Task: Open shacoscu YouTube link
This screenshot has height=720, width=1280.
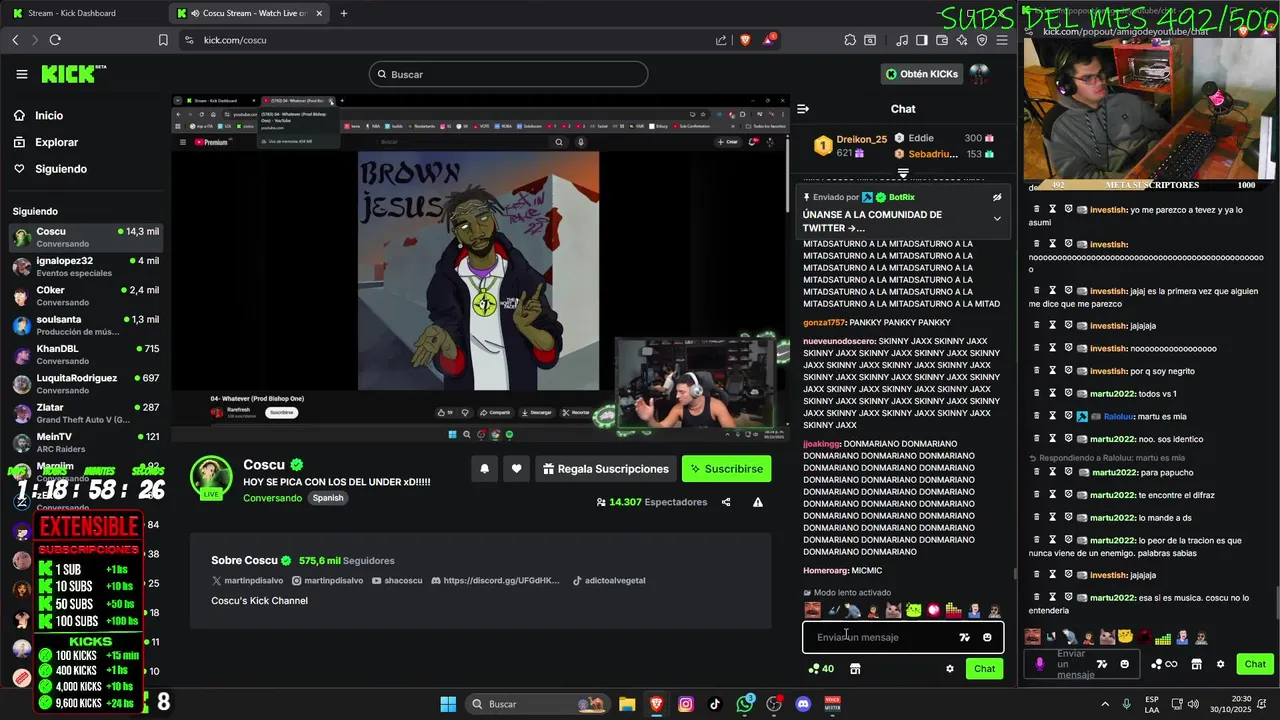Action: [x=397, y=580]
